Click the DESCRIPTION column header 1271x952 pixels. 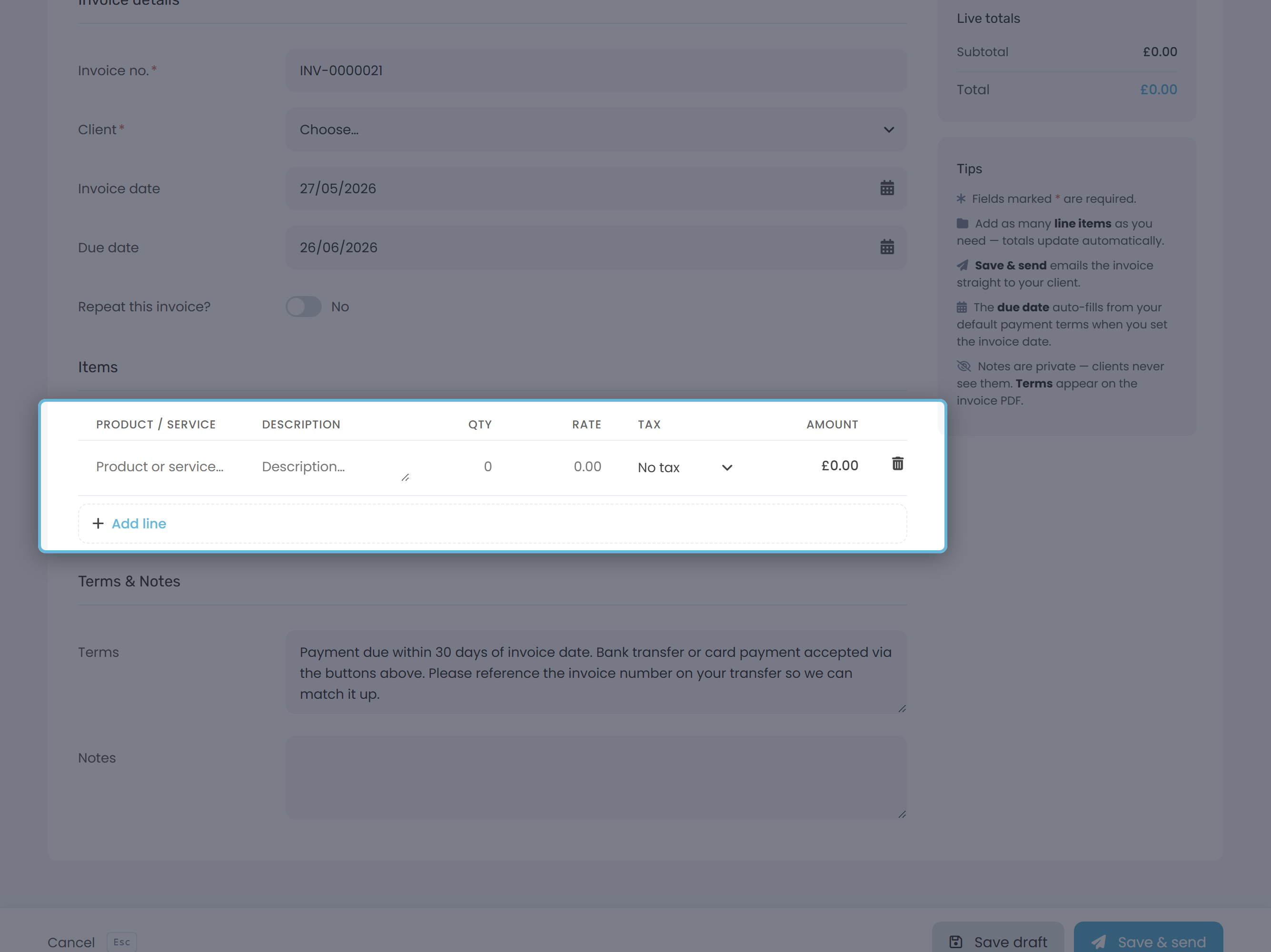301,425
